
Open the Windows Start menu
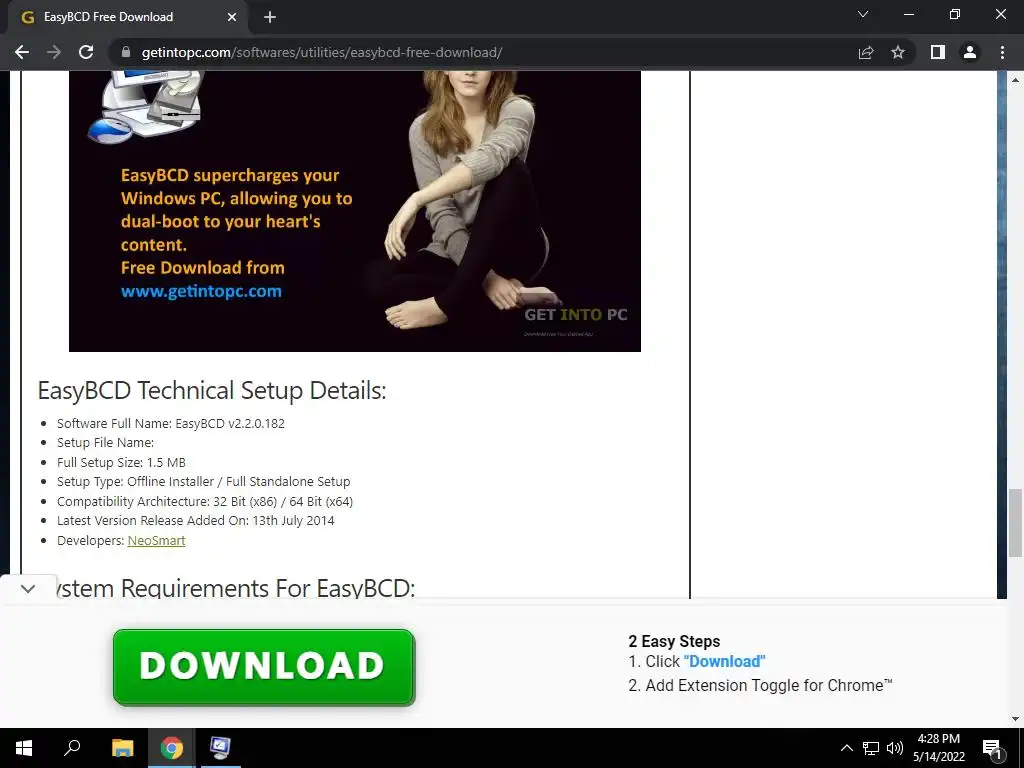click(24, 748)
